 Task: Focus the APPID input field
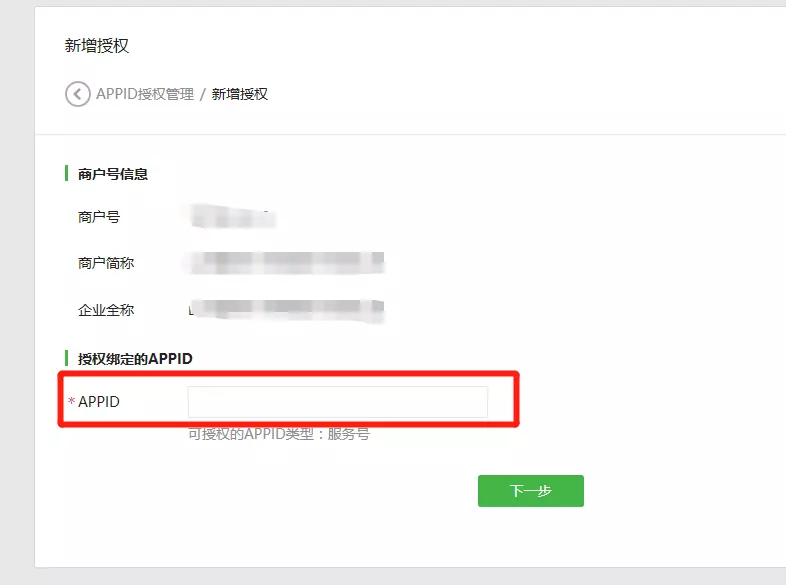(x=338, y=402)
